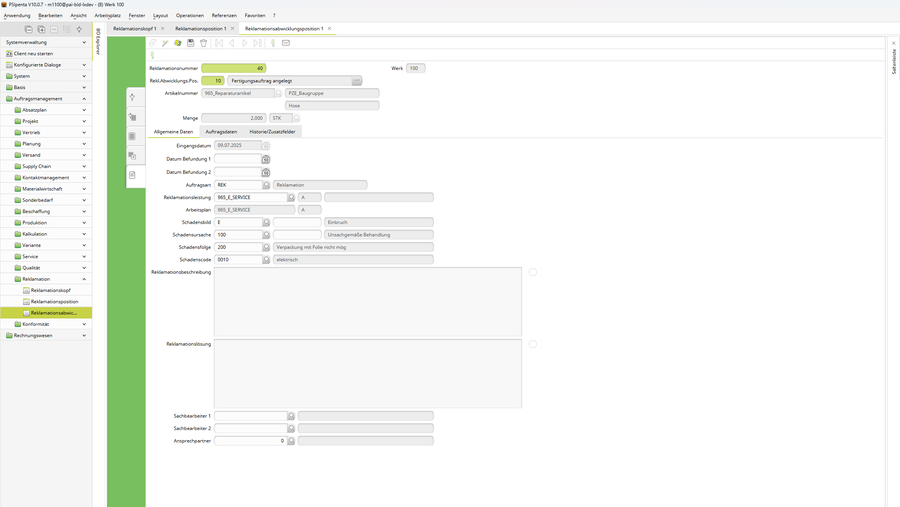Viewport: 900px width, 507px height.
Task: Click into the Reklamationsbeschreibung text area
Action: [367, 301]
